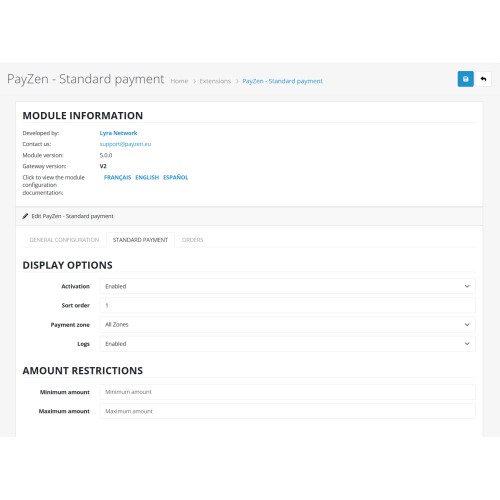Go to Extensions in the breadcrumb
Viewport: 500px width, 500px height.
click(215, 81)
